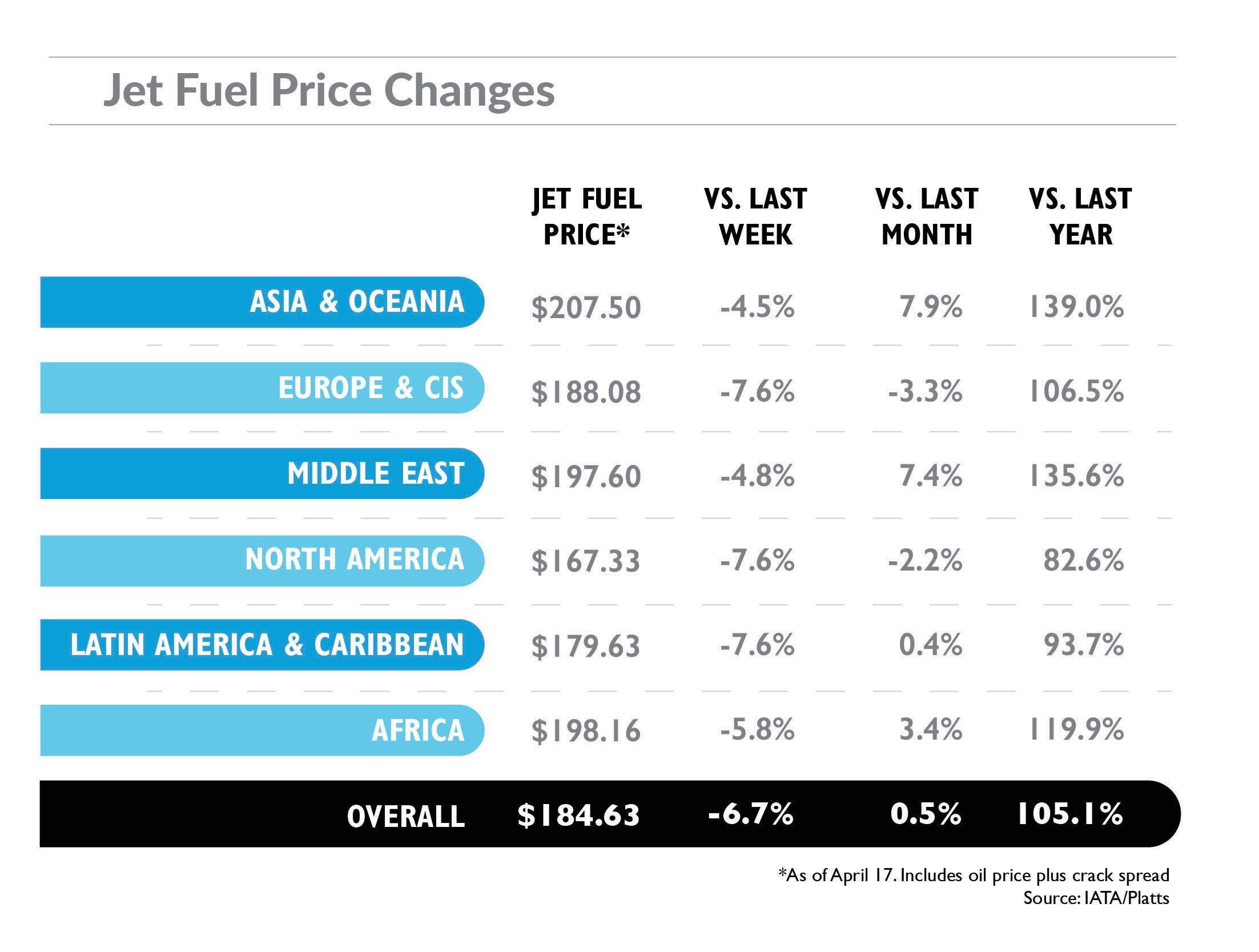Image resolution: width=1259 pixels, height=952 pixels.
Task: Select the 119.9% Africa yearly change
Action: pos(1076,729)
